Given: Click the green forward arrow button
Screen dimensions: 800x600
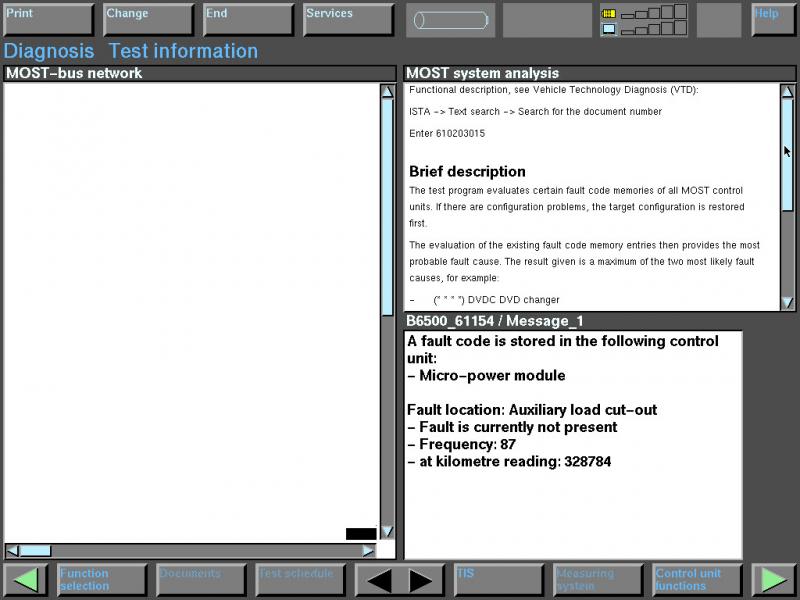Looking at the screenshot, I should pos(773,580).
